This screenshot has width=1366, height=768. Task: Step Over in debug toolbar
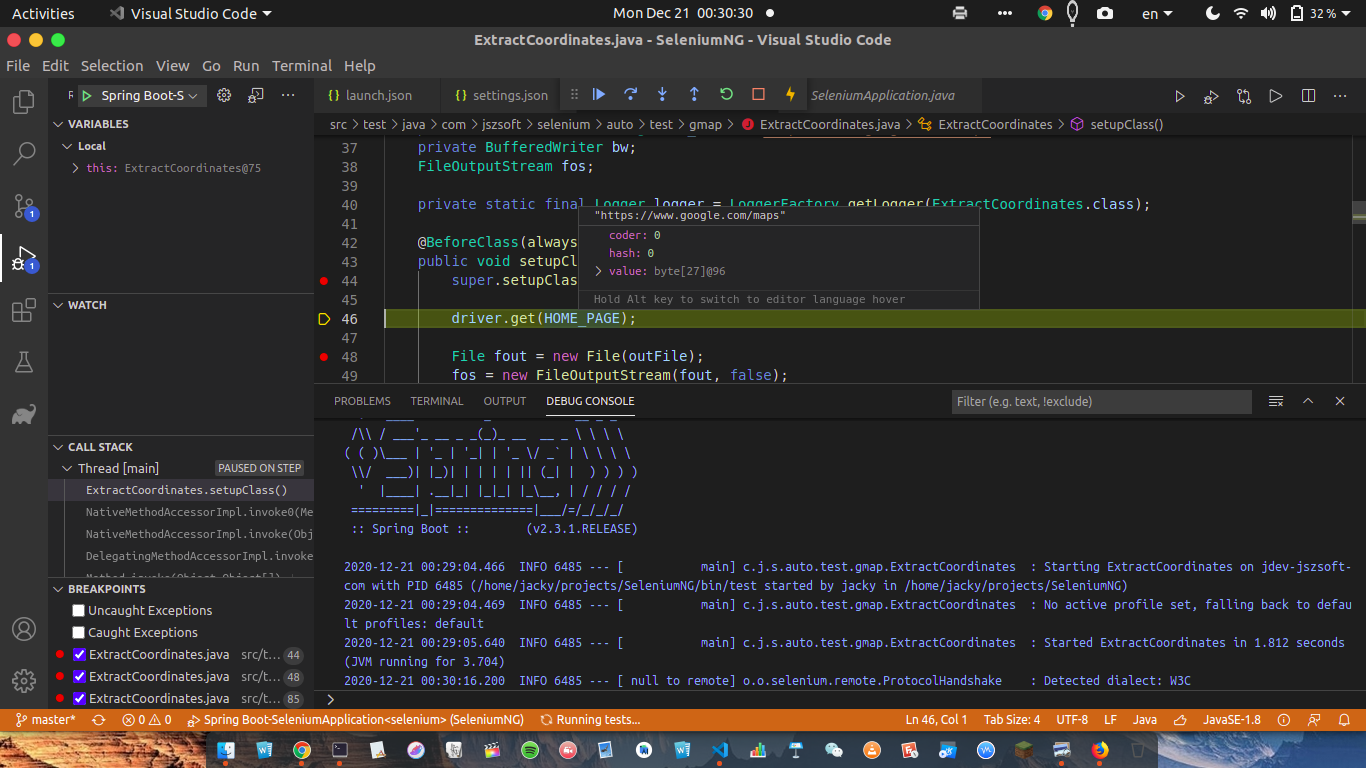pyautogui.click(x=630, y=94)
